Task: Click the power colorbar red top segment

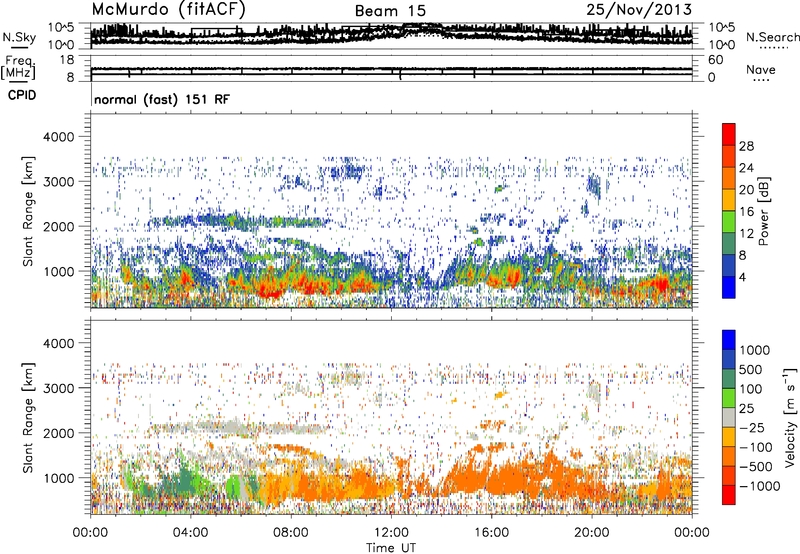Action: 729,135
